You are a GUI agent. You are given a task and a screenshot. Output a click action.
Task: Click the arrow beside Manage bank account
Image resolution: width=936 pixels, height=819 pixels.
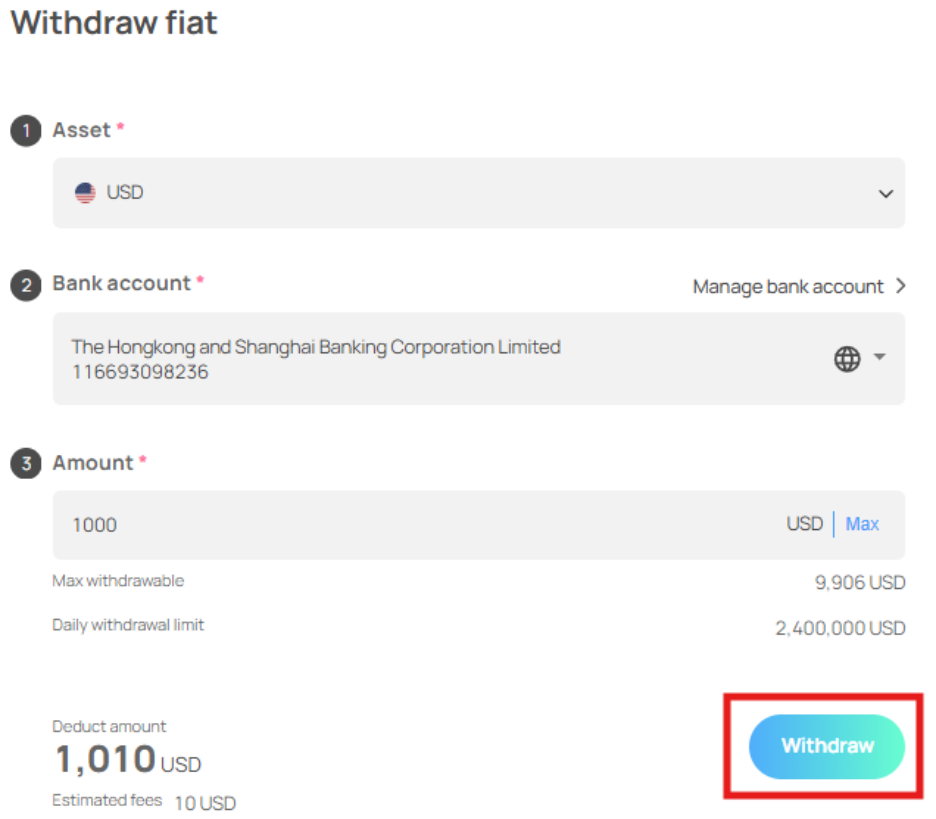click(x=900, y=286)
